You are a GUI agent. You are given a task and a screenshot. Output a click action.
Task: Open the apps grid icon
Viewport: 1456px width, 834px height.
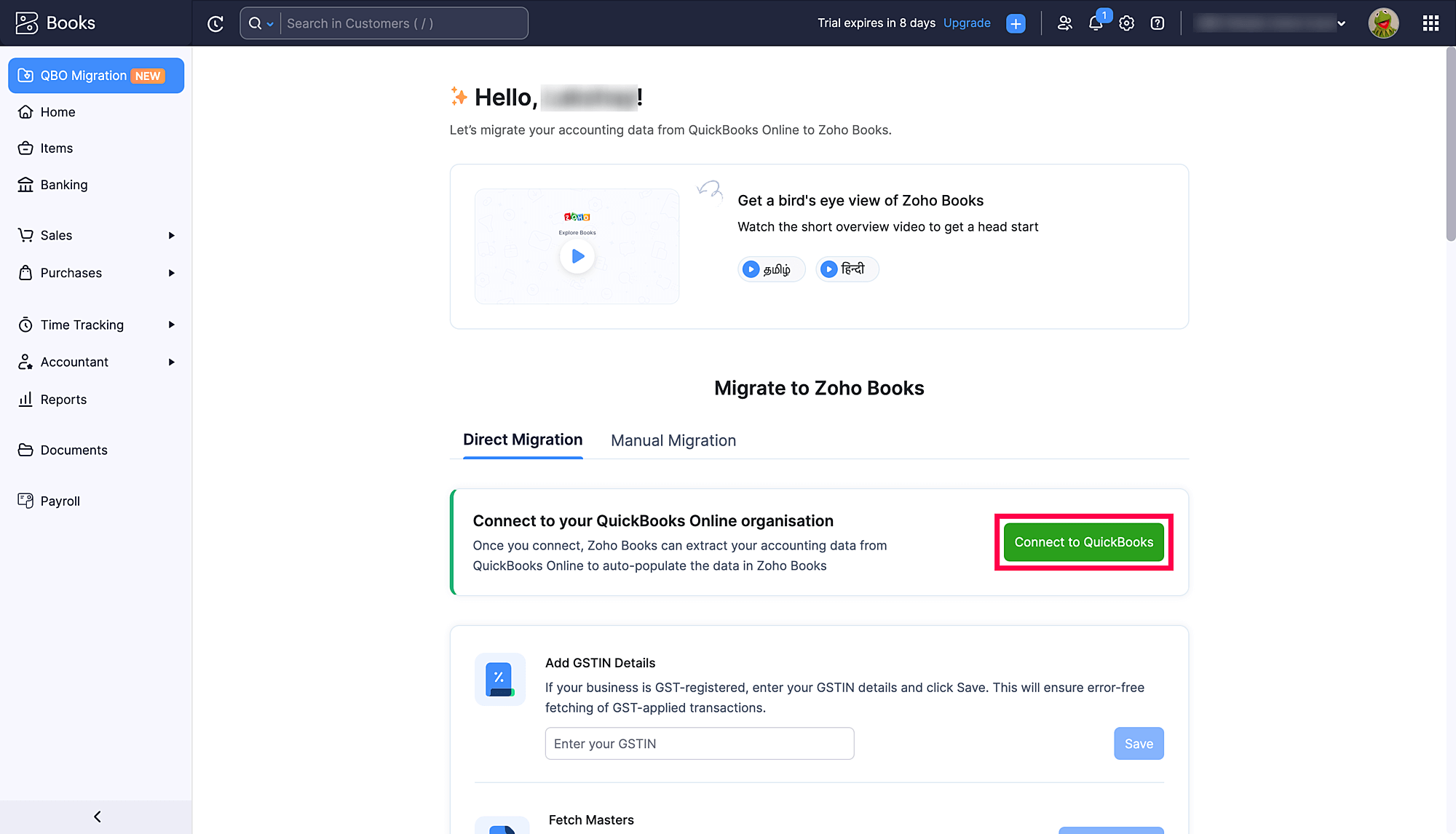[1431, 23]
